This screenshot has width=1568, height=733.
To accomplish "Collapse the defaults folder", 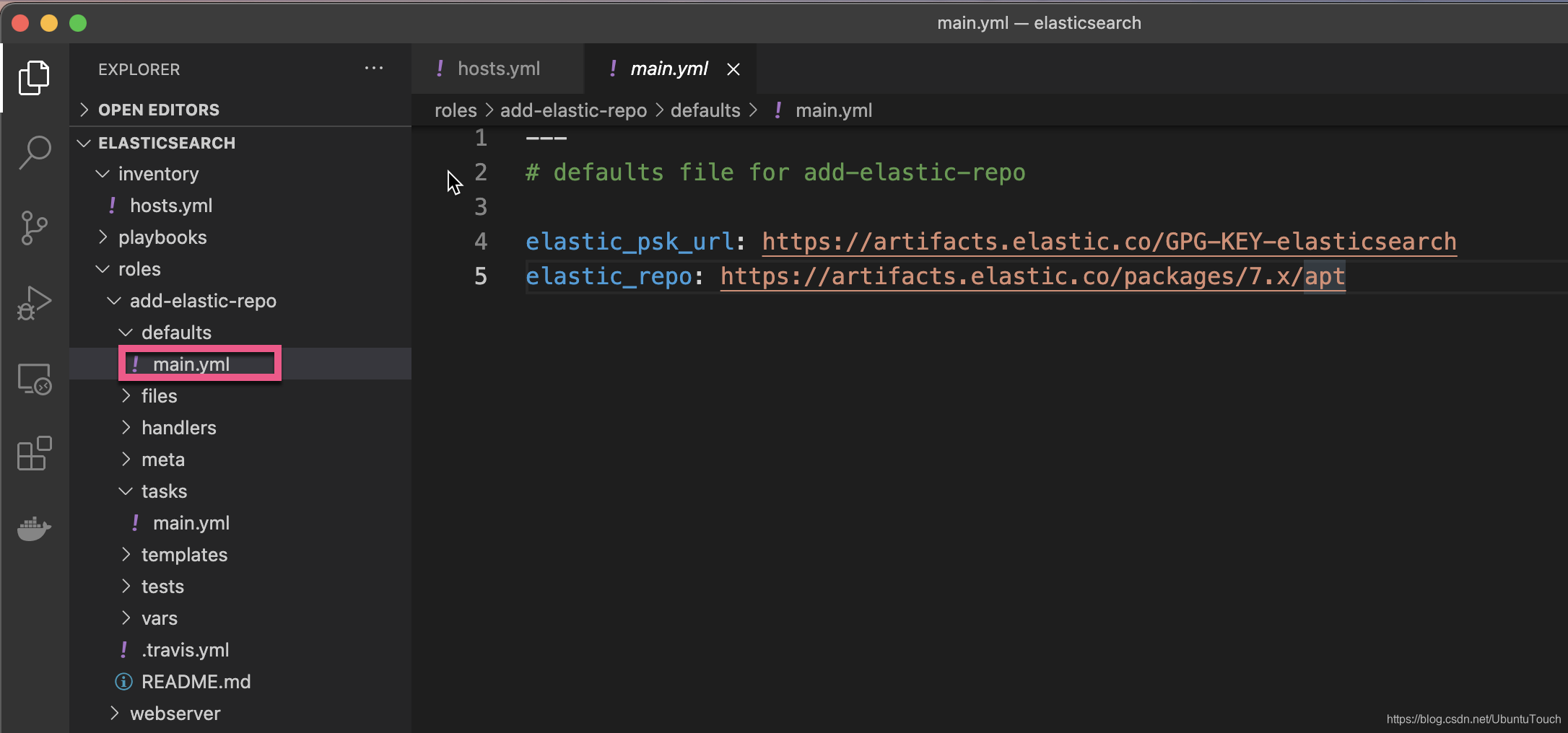I will tap(240, 333).
